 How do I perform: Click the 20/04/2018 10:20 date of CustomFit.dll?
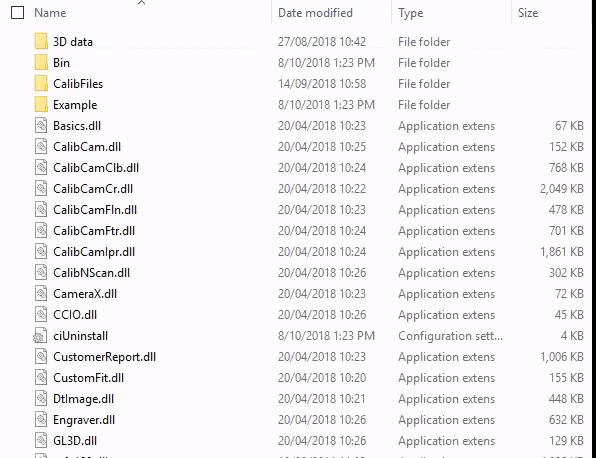[x=322, y=378]
